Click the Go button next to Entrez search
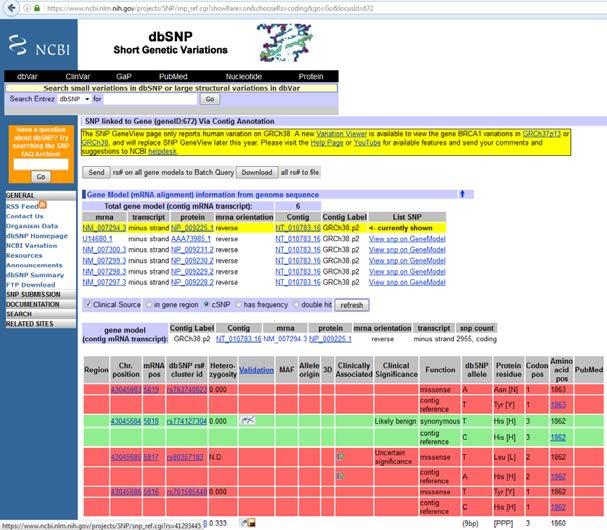Viewport: 607px width, 530px height. pyautogui.click(x=210, y=99)
